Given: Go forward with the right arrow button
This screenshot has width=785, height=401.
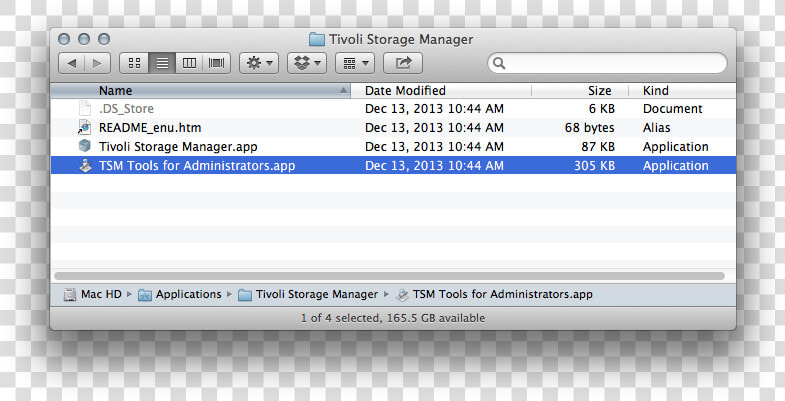Looking at the screenshot, I should (x=98, y=63).
